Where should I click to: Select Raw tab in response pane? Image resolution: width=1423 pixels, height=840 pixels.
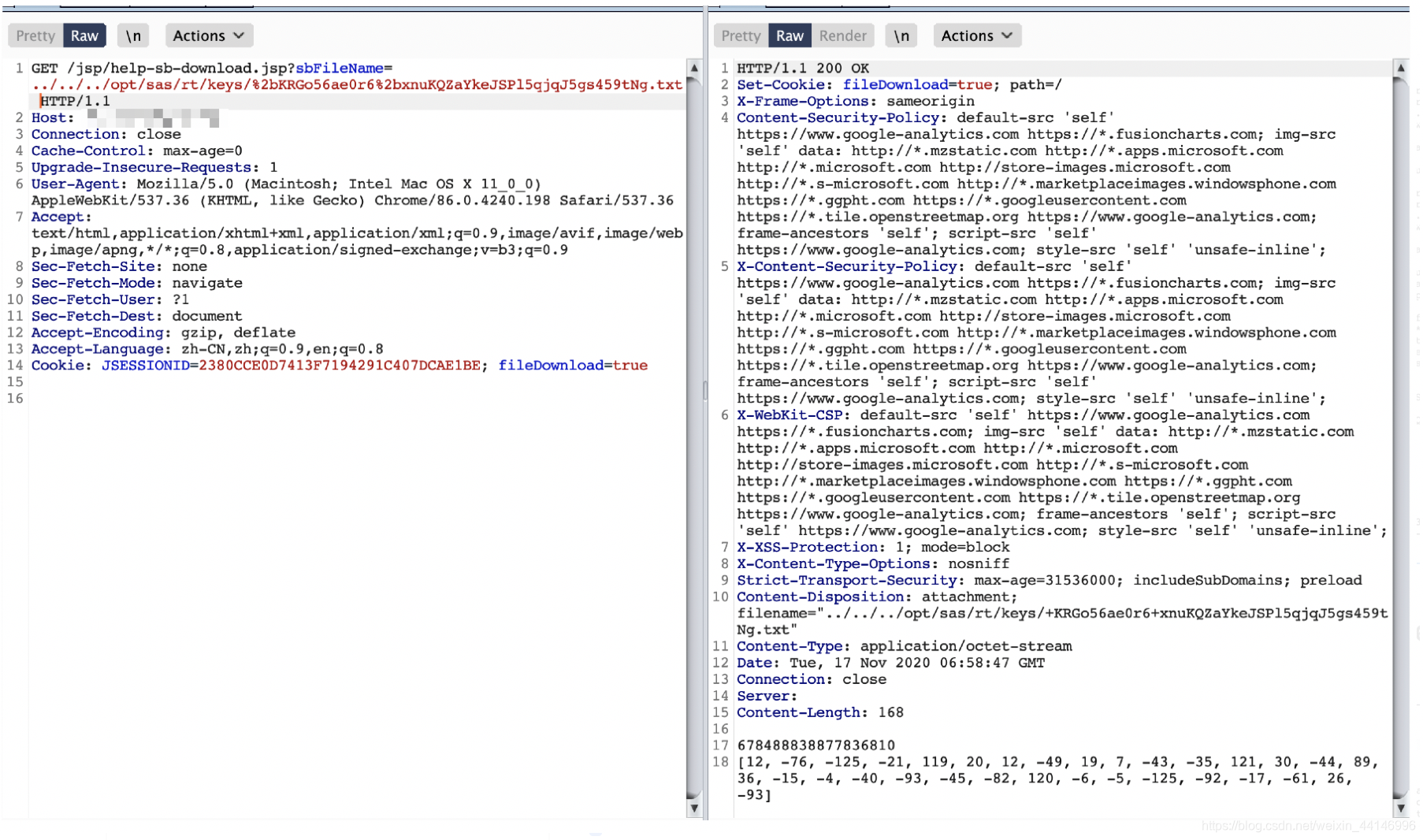coord(790,35)
